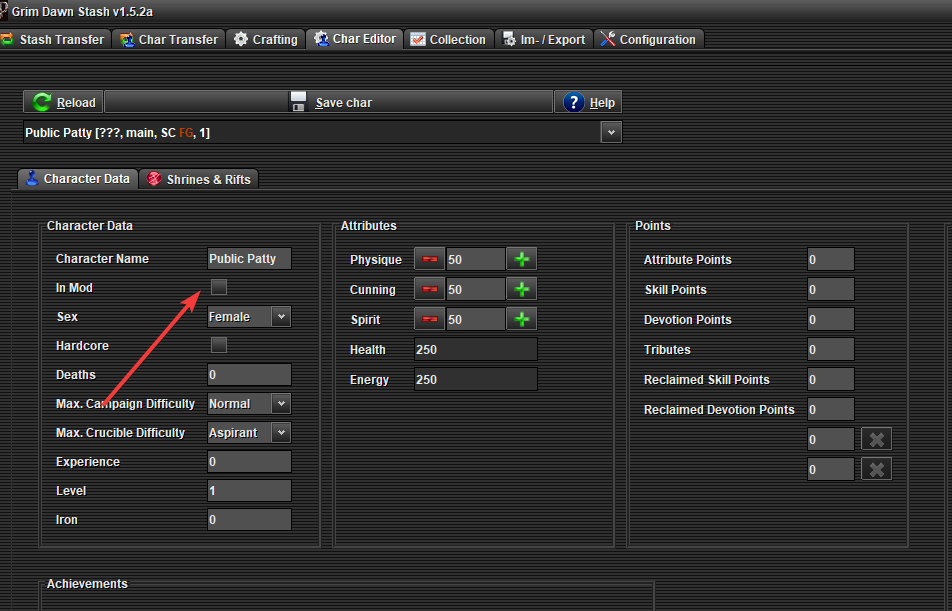Viewport: 952px width, 611px height.
Task: Click the Tributes field
Action: coord(831,349)
